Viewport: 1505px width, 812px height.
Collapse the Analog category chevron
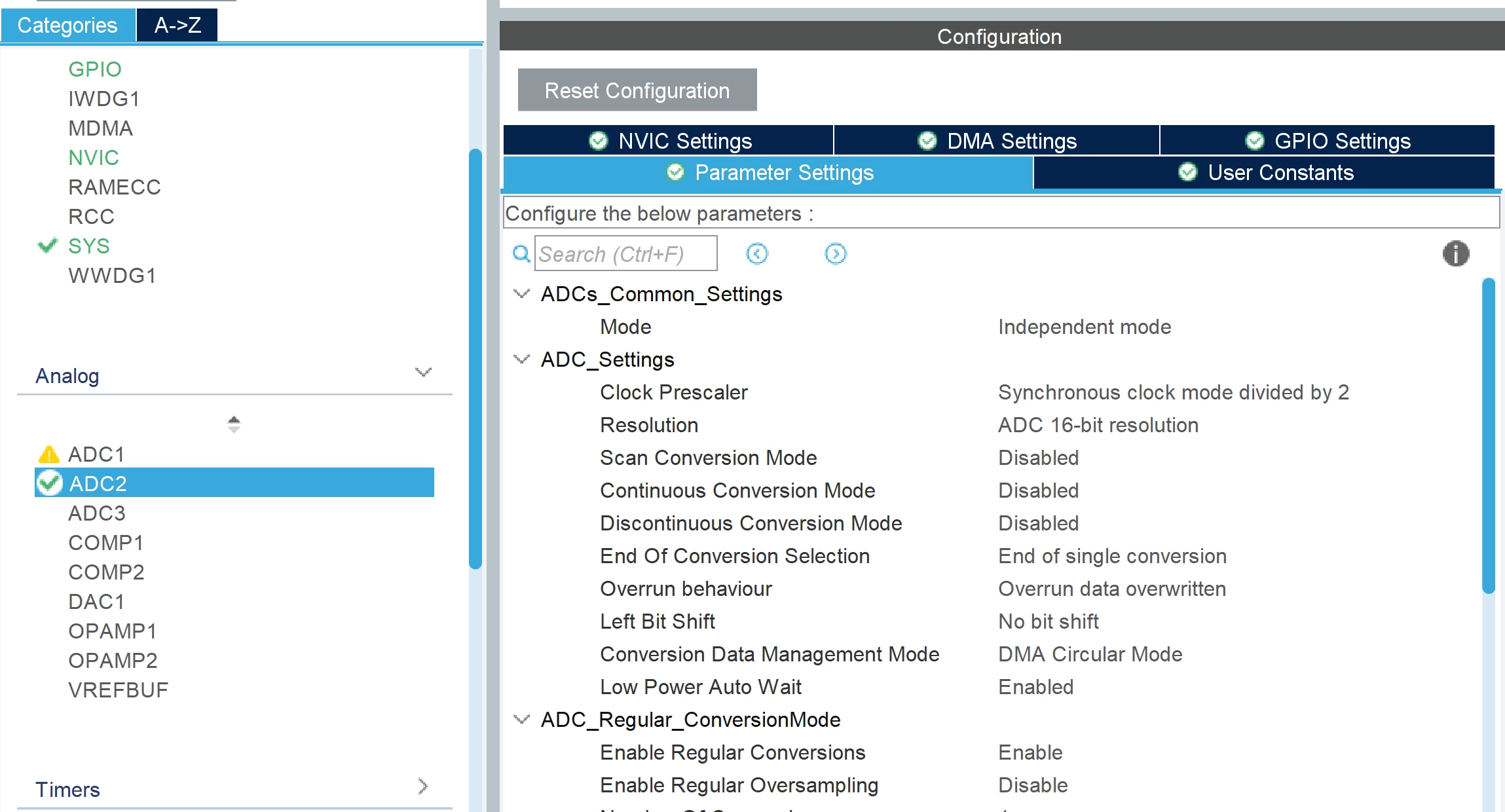pos(424,372)
